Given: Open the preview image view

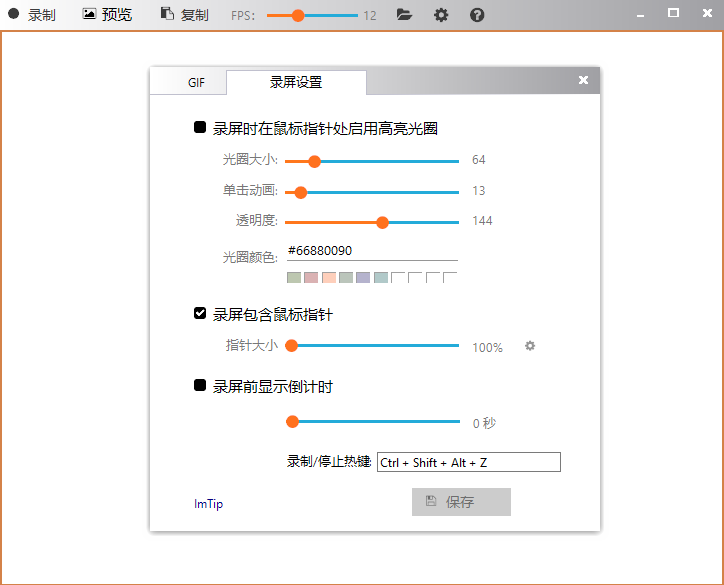Looking at the screenshot, I should tap(107, 15).
